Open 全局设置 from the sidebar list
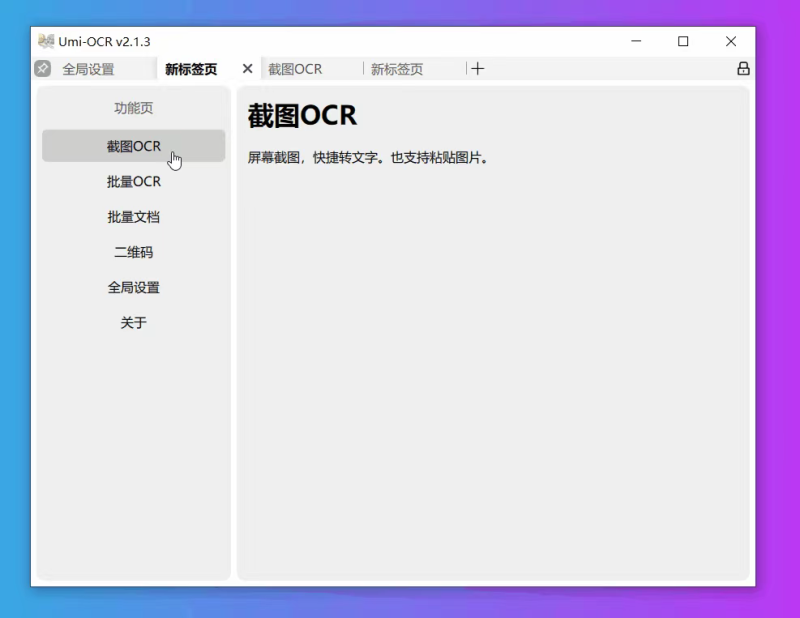 click(133, 287)
